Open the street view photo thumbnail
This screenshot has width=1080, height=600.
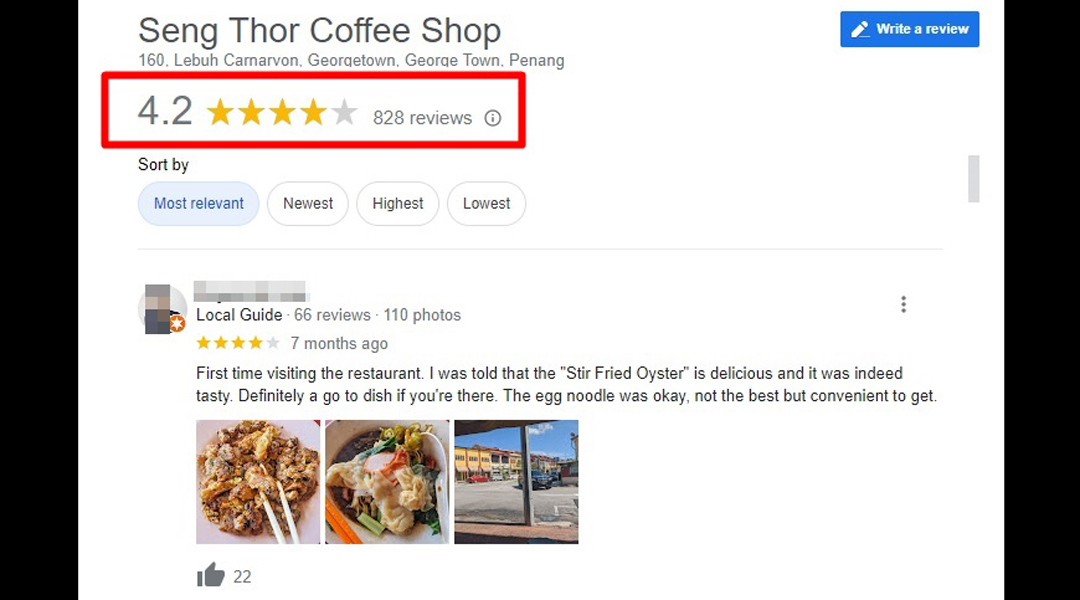click(516, 482)
